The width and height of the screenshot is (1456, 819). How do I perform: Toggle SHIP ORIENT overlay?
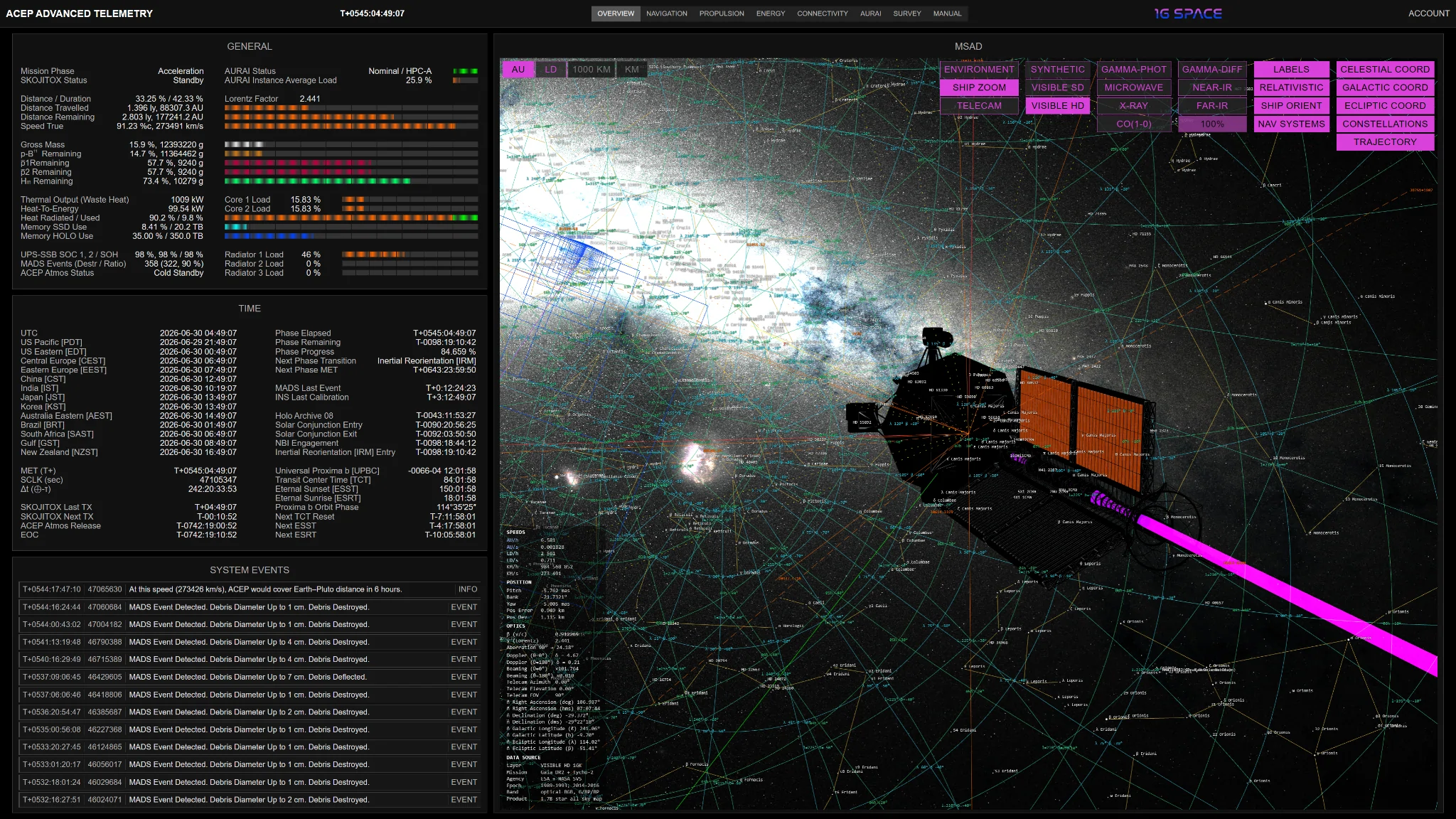pyautogui.click(x=1291, y=106)
